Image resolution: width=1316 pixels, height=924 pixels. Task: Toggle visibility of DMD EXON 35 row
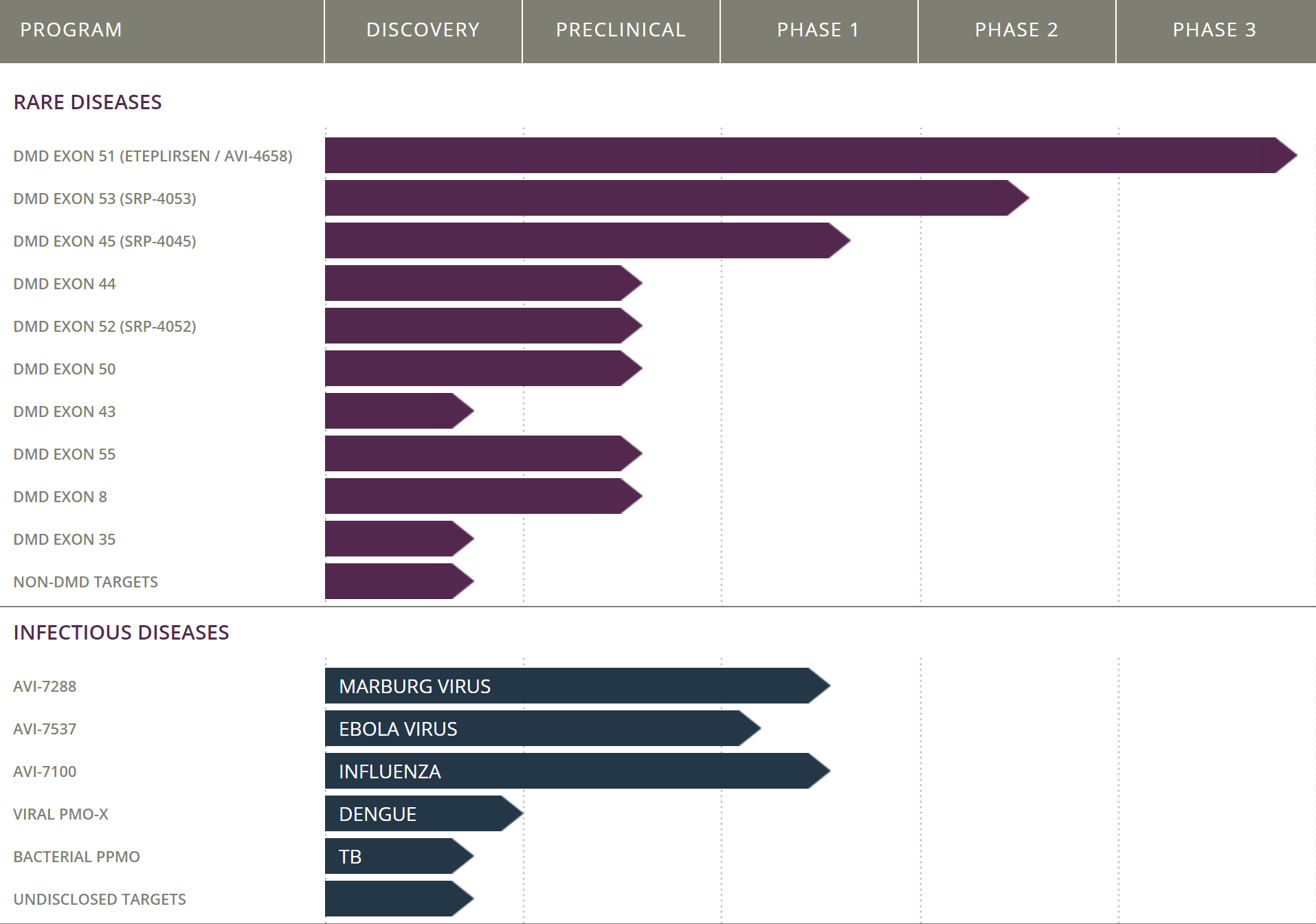tap(64, 539)
